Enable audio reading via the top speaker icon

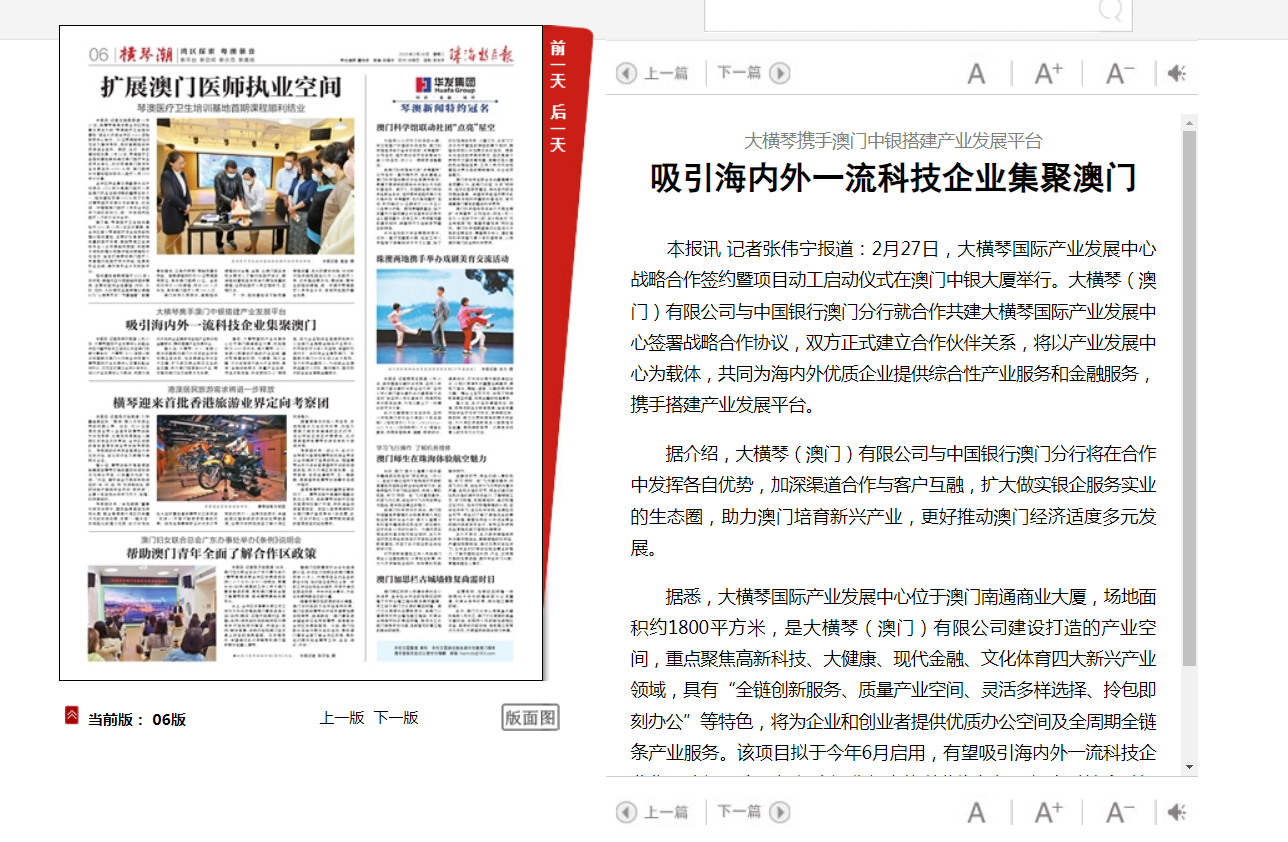point(1177,72)
